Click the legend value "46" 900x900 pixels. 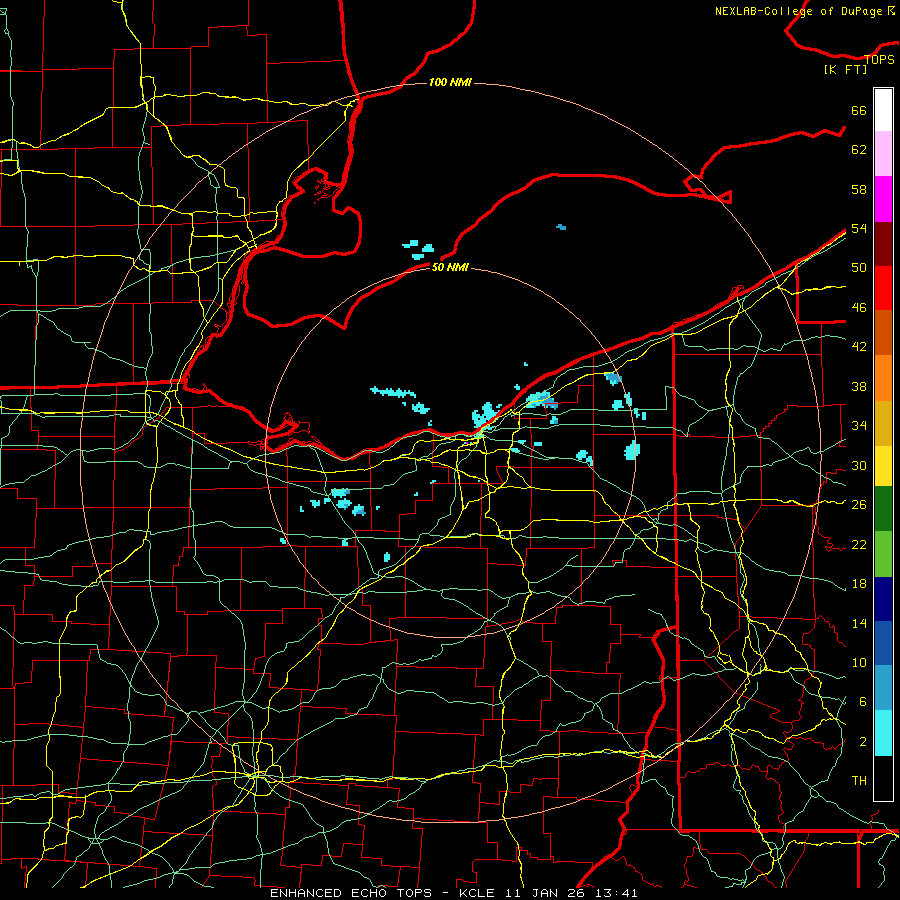859,307
